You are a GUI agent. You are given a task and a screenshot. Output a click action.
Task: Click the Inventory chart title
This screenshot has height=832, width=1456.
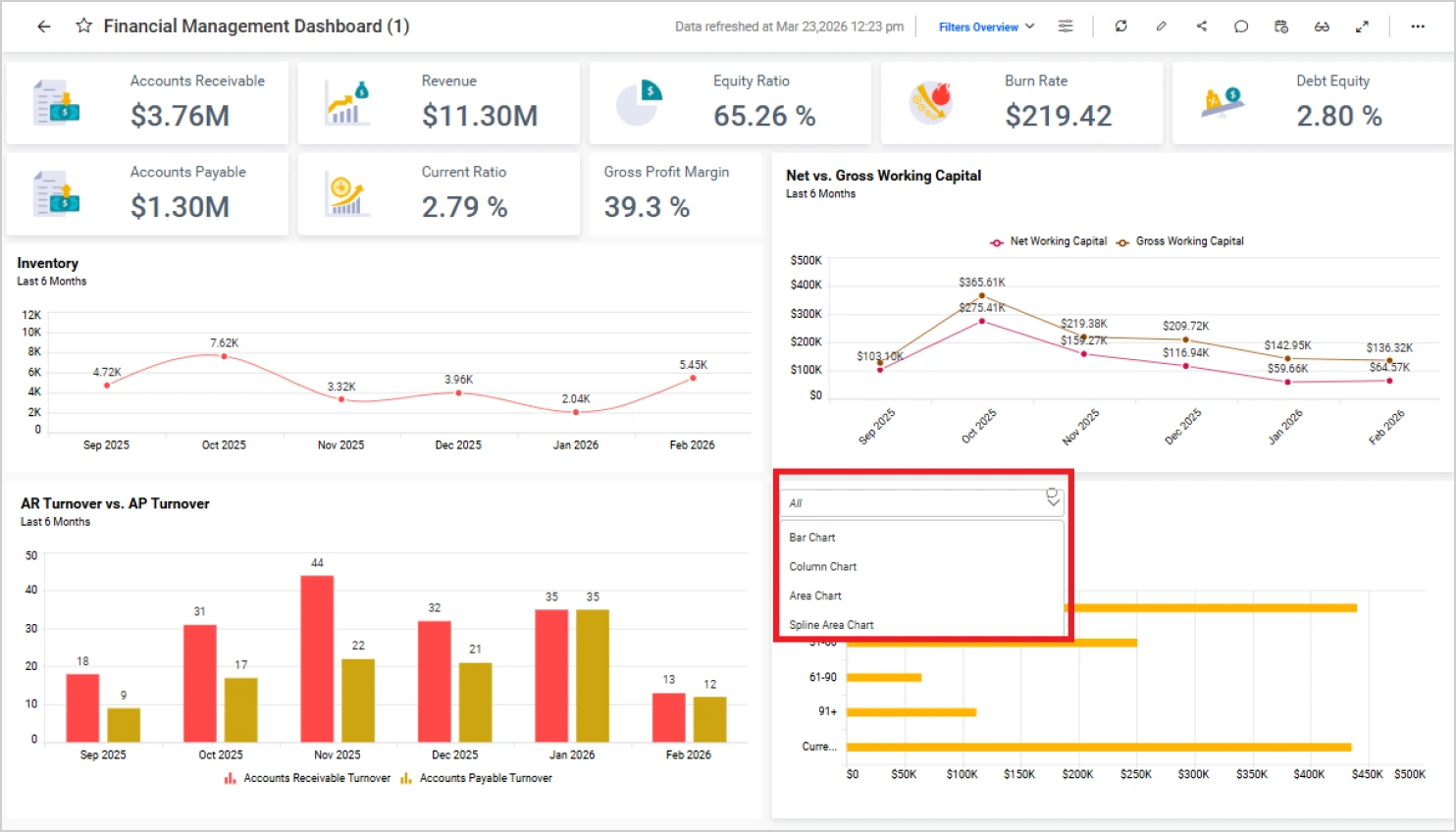[x=47, y=263]
